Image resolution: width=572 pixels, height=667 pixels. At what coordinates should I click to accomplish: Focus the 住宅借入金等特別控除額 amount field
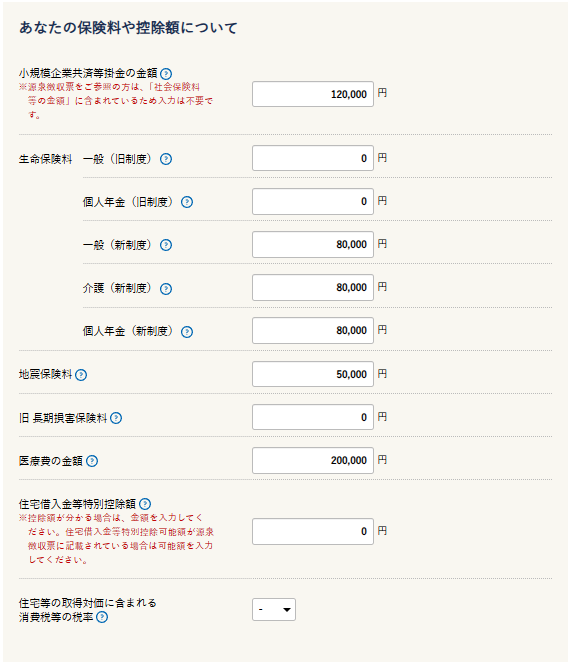[313, 531]
